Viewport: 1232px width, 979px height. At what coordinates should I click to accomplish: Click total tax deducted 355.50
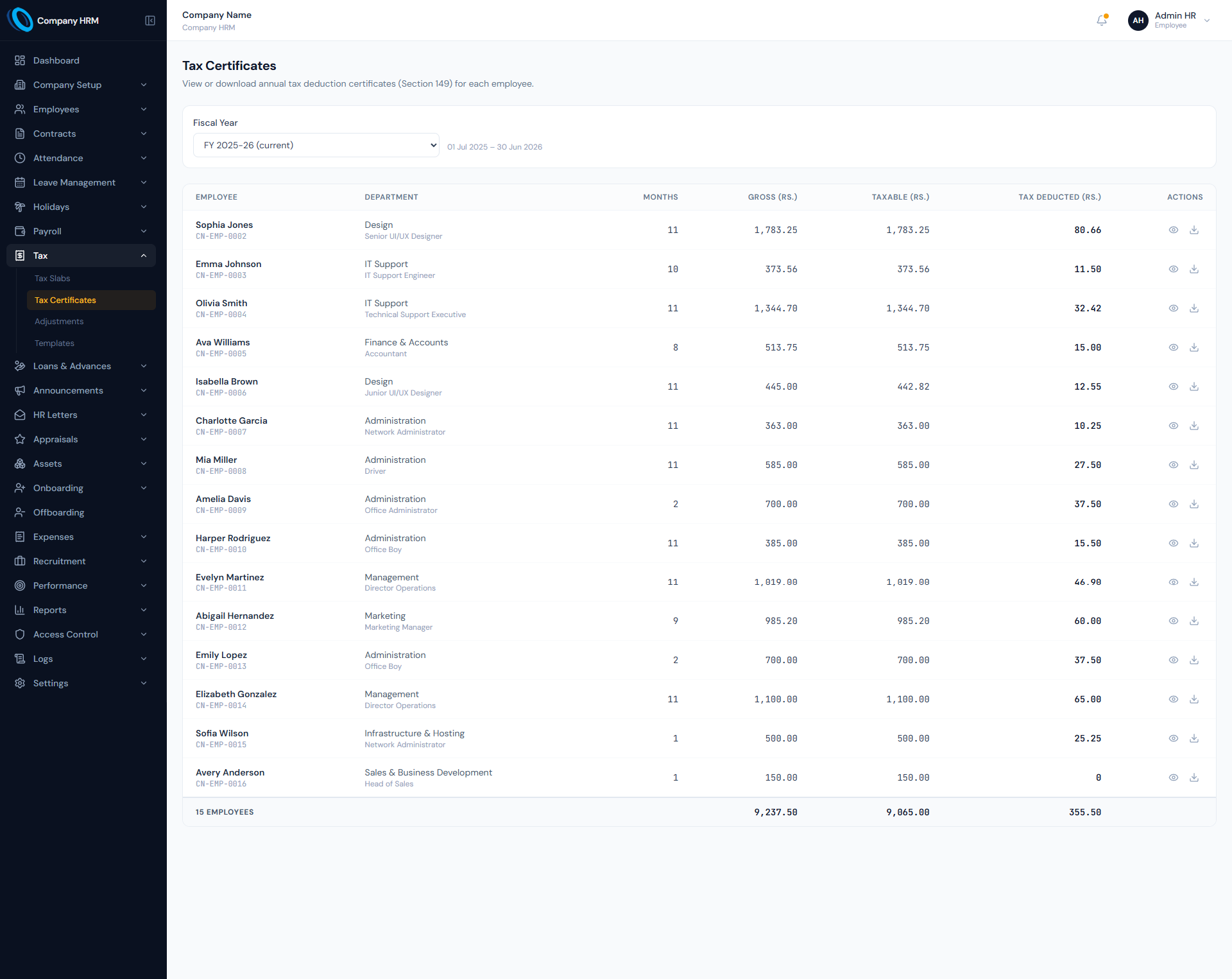tap(1085, 812)
